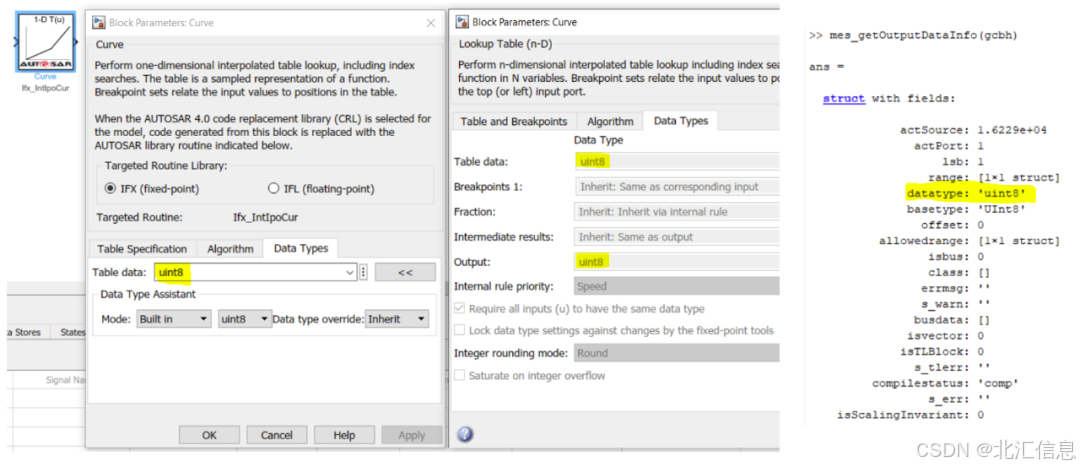Toggle Saturate on integer overflow checkbox
Viewport: 1080px width, 467px height.
[x=459, y=376]
